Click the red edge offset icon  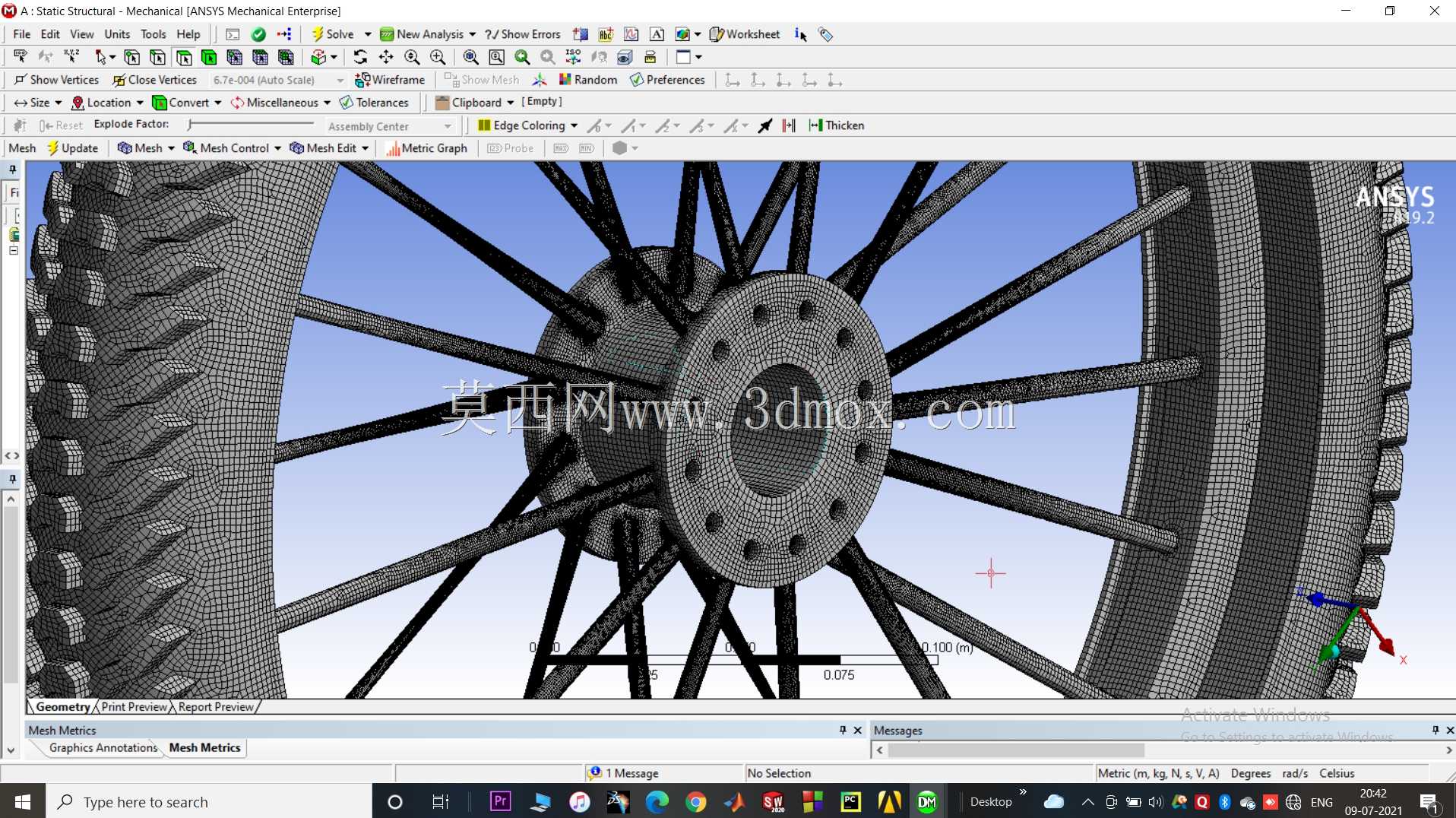click(x=790, y=125)
